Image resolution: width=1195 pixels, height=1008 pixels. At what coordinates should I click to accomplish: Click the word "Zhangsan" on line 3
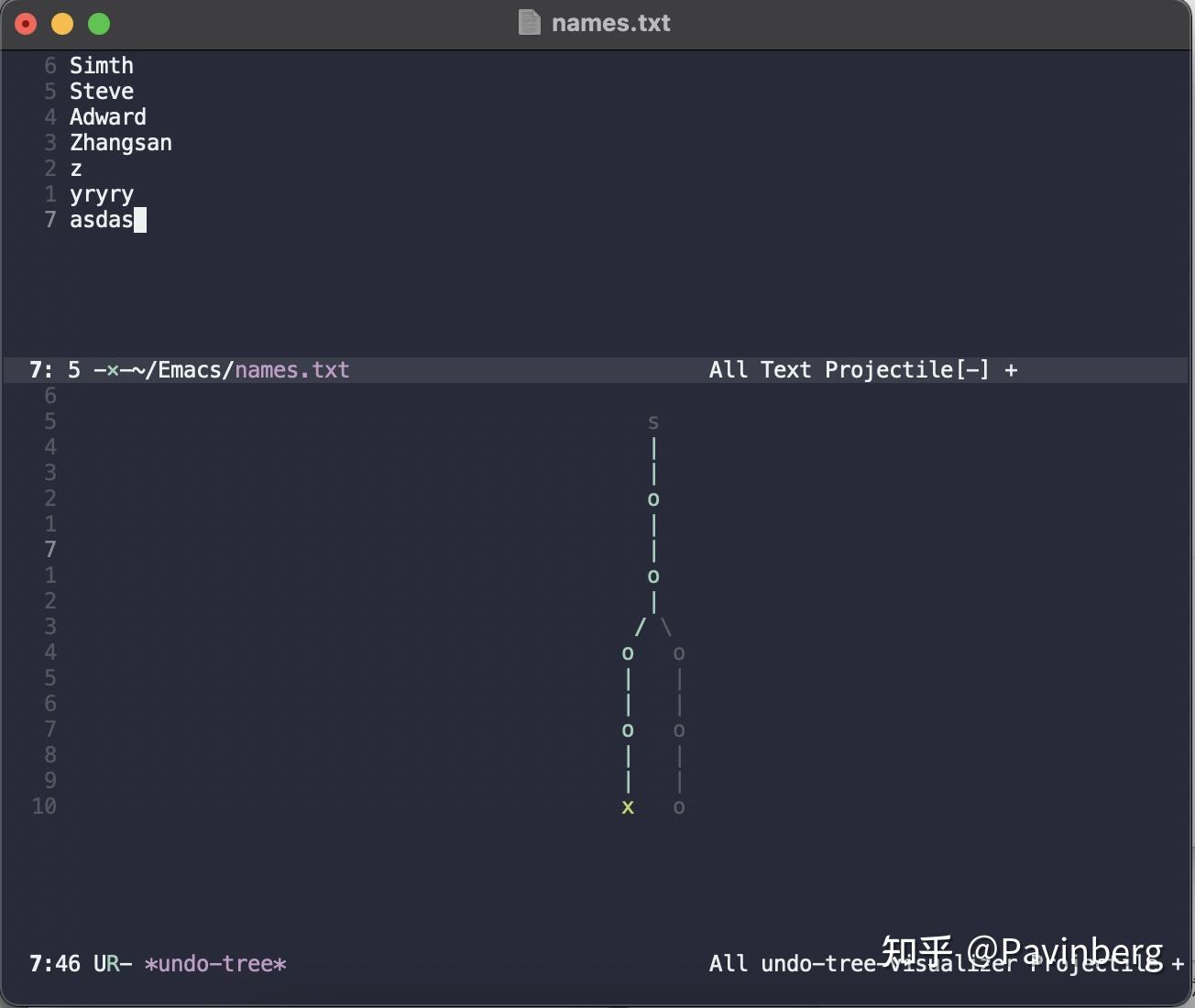120,142
